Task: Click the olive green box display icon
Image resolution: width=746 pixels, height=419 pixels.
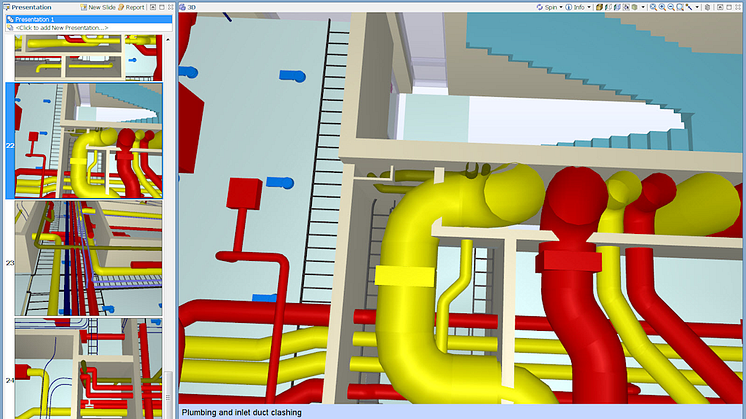Action: [635, 7]
